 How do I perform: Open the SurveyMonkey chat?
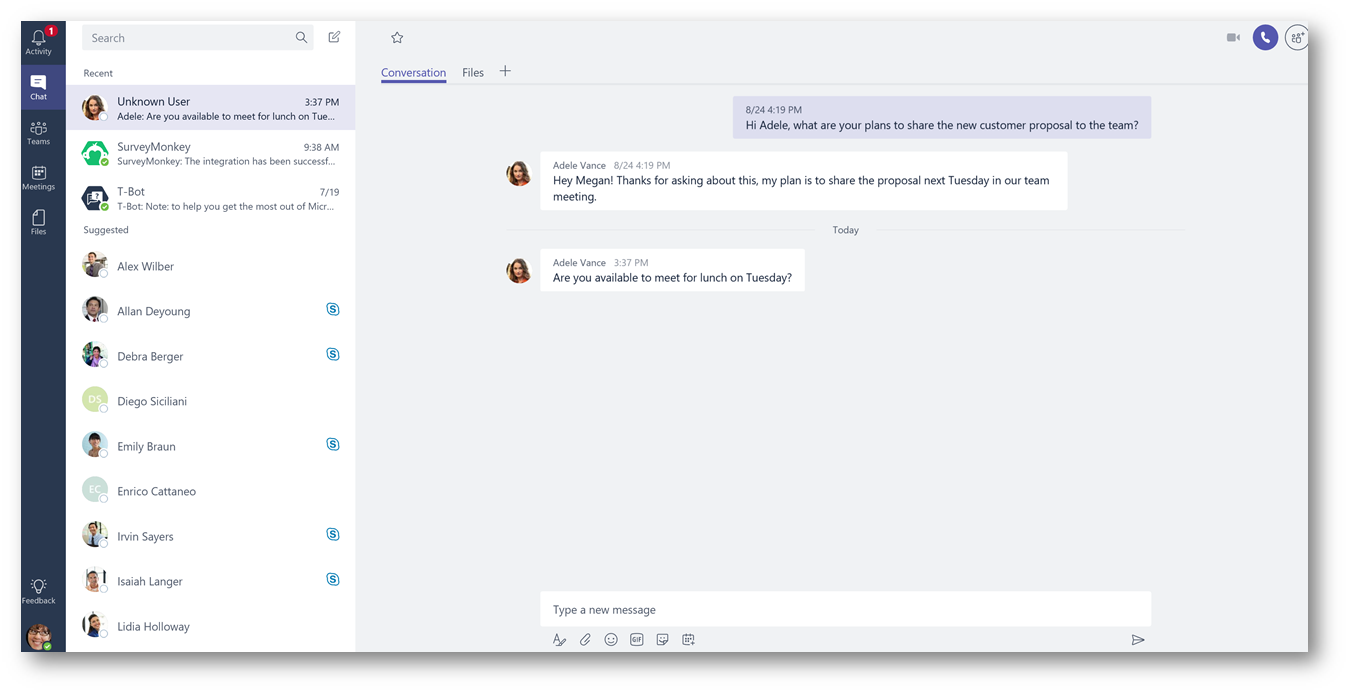(211, 153)
